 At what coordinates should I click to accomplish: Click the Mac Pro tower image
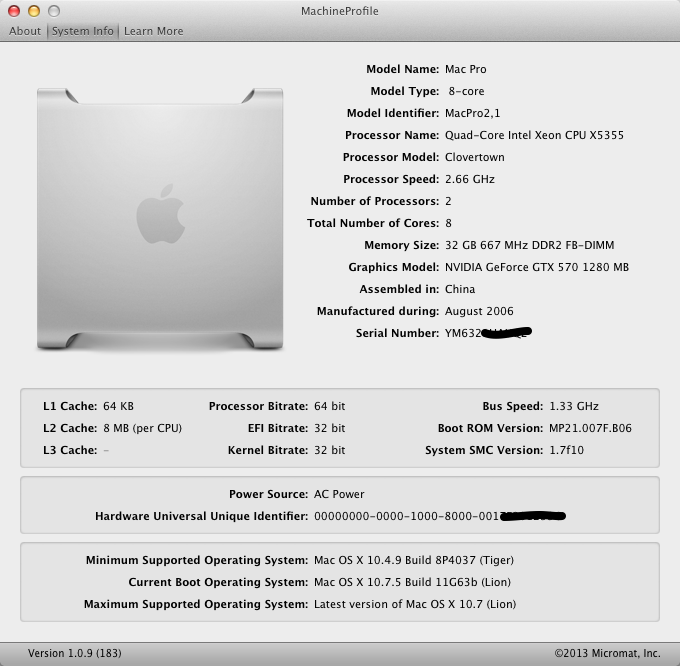coord(160,219)
